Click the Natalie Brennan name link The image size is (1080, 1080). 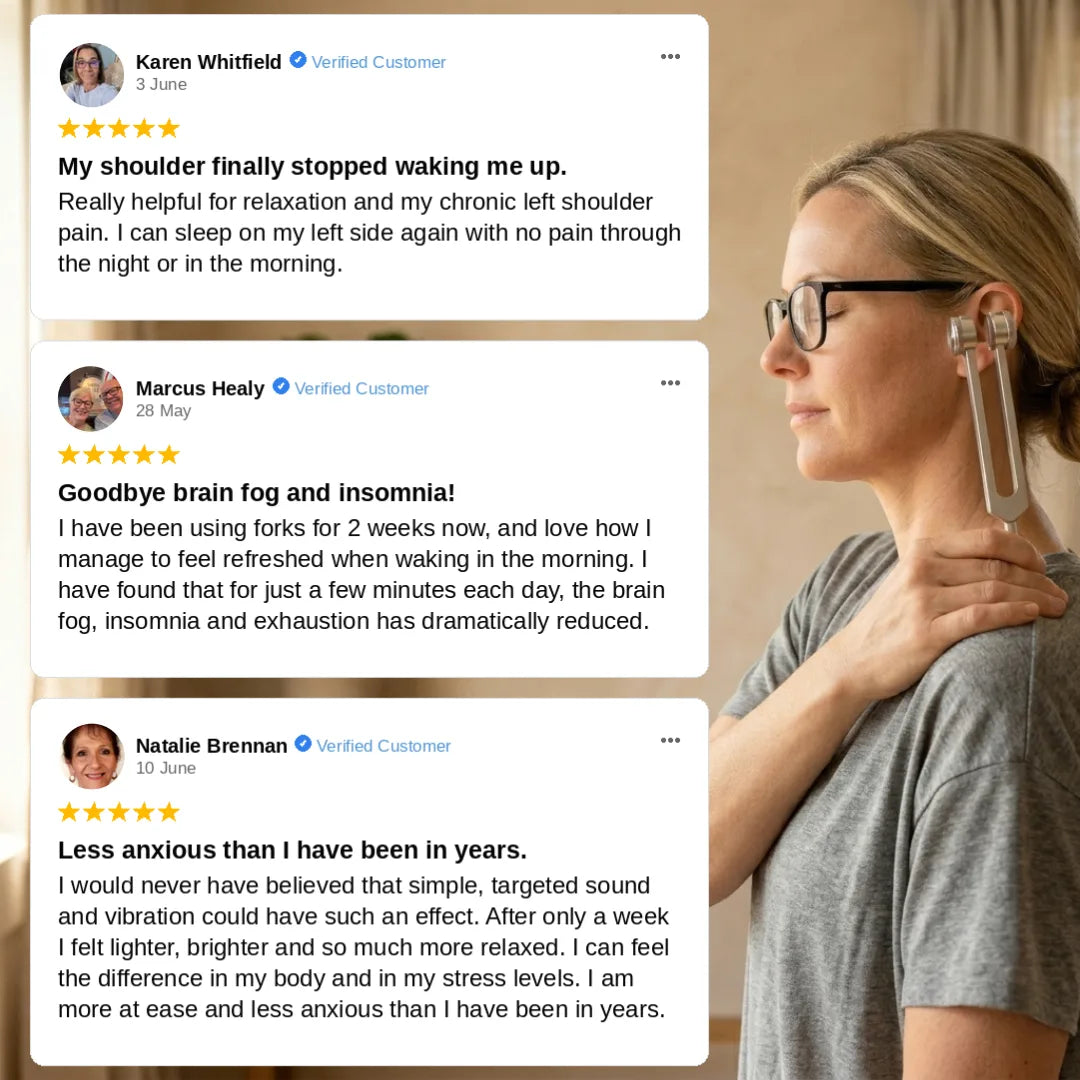pyautogui.click(x=211, y=746)
